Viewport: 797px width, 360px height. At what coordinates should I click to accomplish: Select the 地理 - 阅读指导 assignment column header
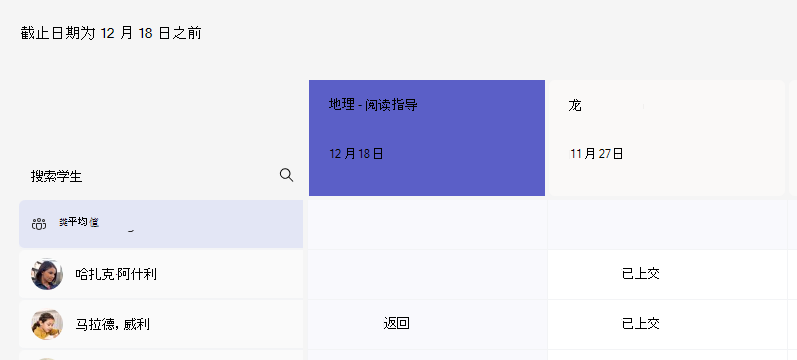[x=427, y=138]
